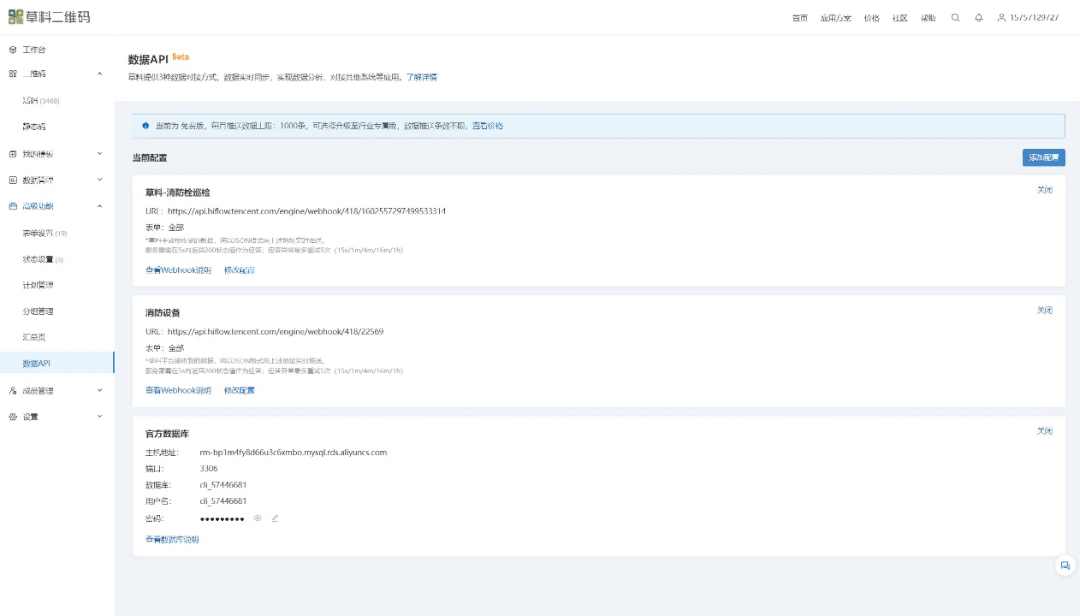This screenshot has width=1080, height=616.
Task: Click the 设置 gear icon in sidebar
Action: click(12, 416)
